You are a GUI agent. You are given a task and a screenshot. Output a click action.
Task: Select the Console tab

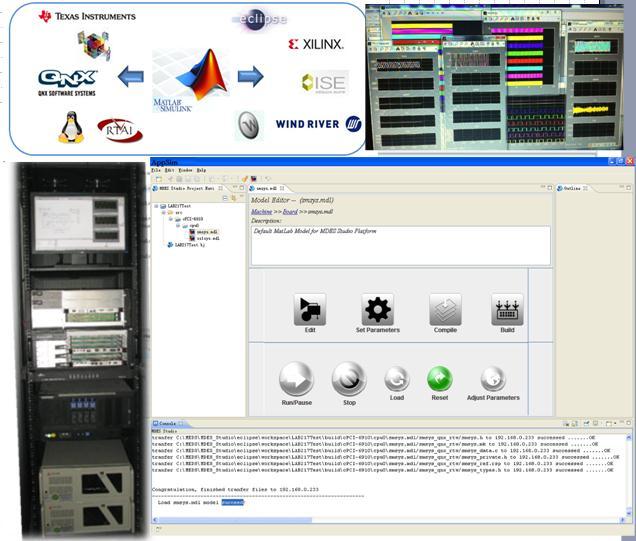(x=168, y=423)
